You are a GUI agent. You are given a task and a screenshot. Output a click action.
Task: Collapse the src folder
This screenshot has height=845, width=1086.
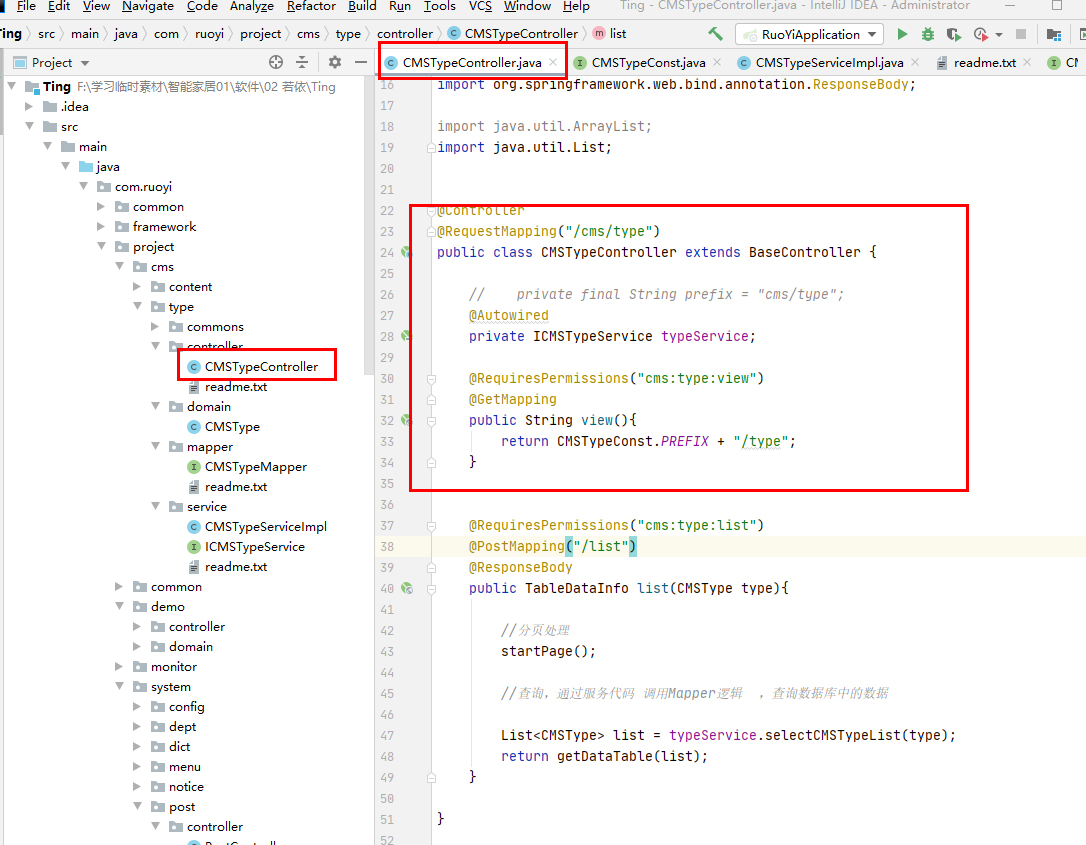coord(29,127)
